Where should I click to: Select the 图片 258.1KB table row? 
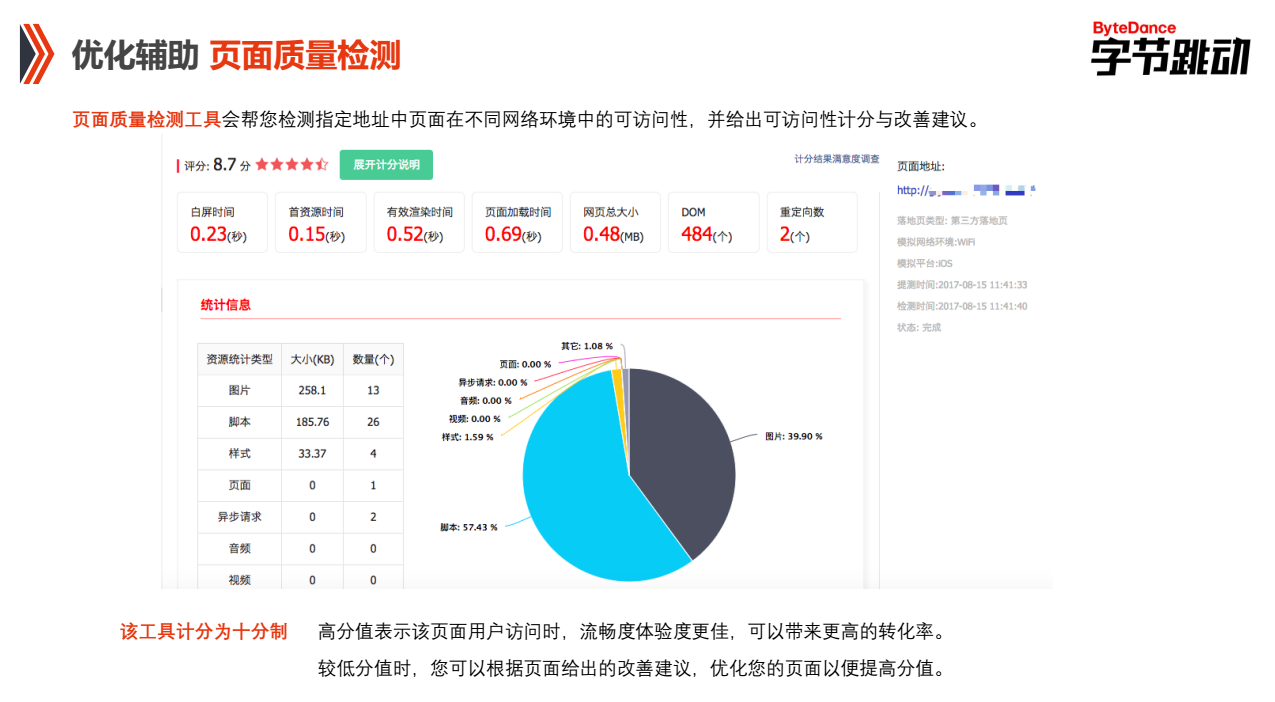pyautogui.click(x=297, y=390)
